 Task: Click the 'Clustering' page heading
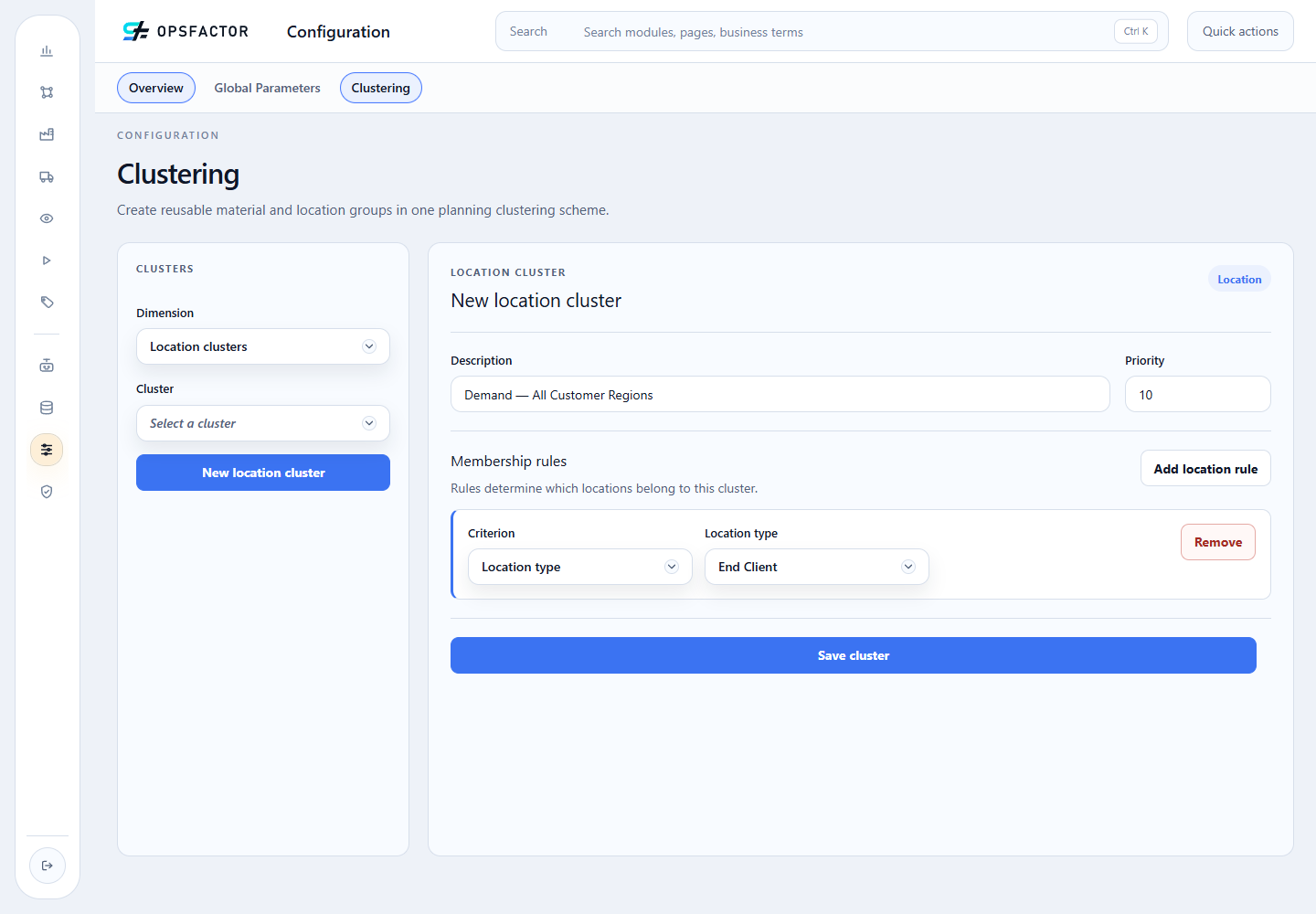pos(178,174)
